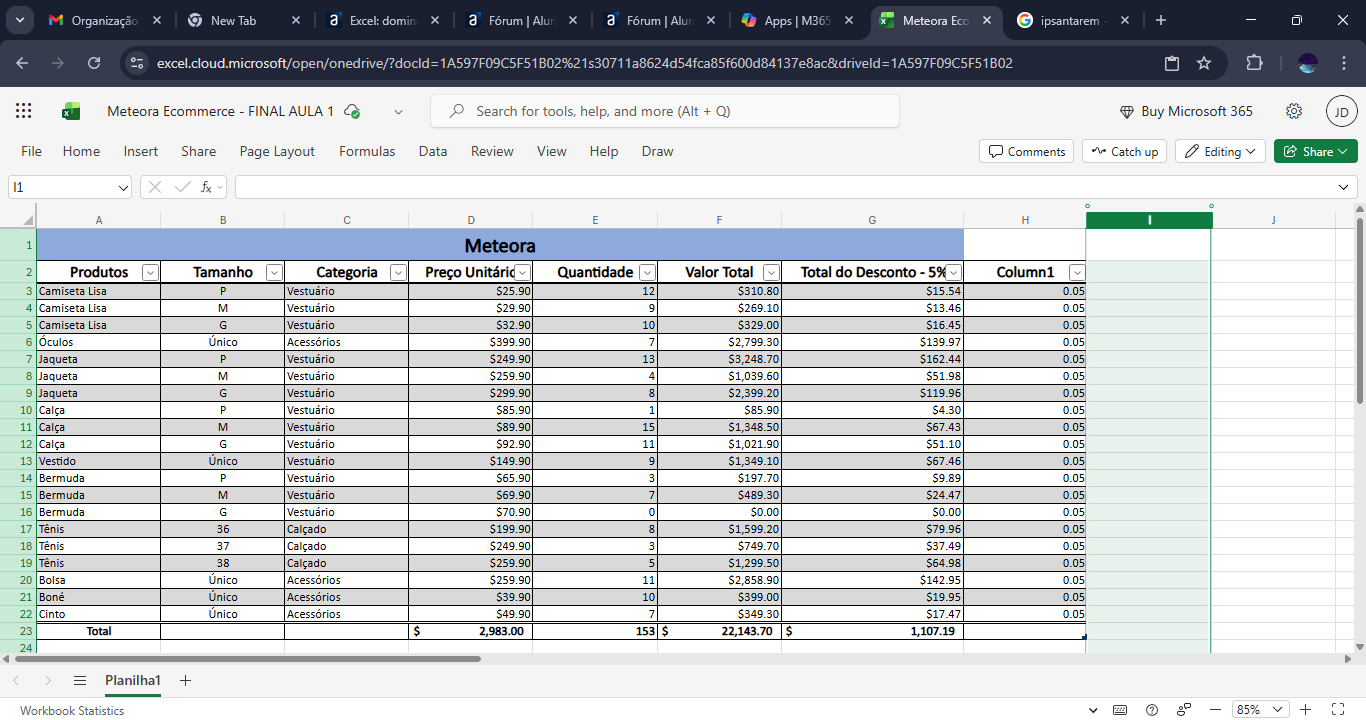Click the Catch up button
The image size is (1366, 720).
coord(1124,152)
